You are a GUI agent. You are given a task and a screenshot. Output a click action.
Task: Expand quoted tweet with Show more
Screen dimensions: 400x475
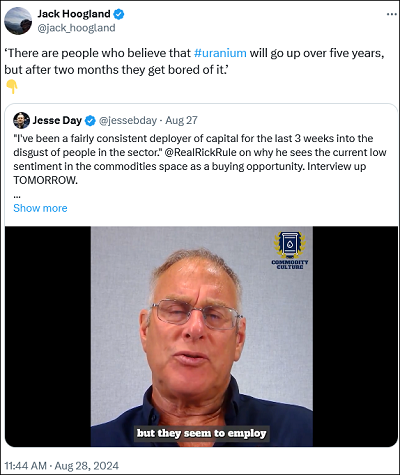(40, 208)
